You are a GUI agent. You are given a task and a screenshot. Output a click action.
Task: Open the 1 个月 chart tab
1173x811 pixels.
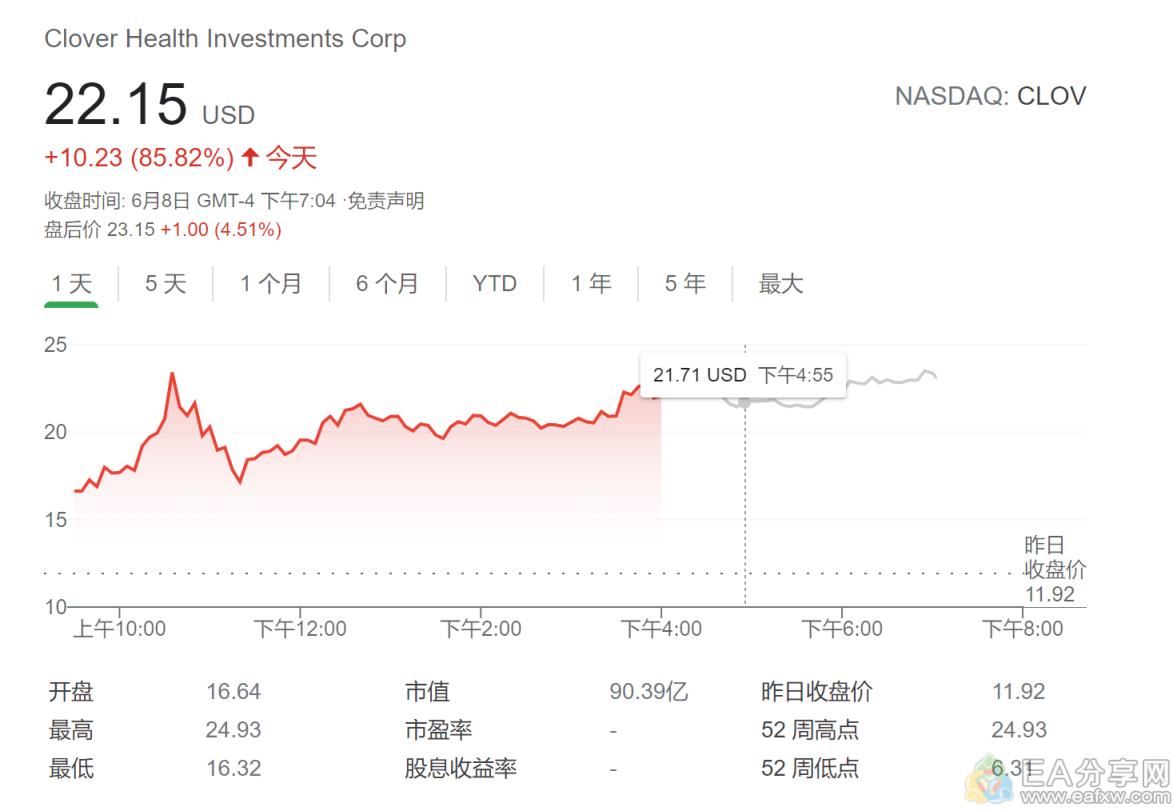coord(271,284)
